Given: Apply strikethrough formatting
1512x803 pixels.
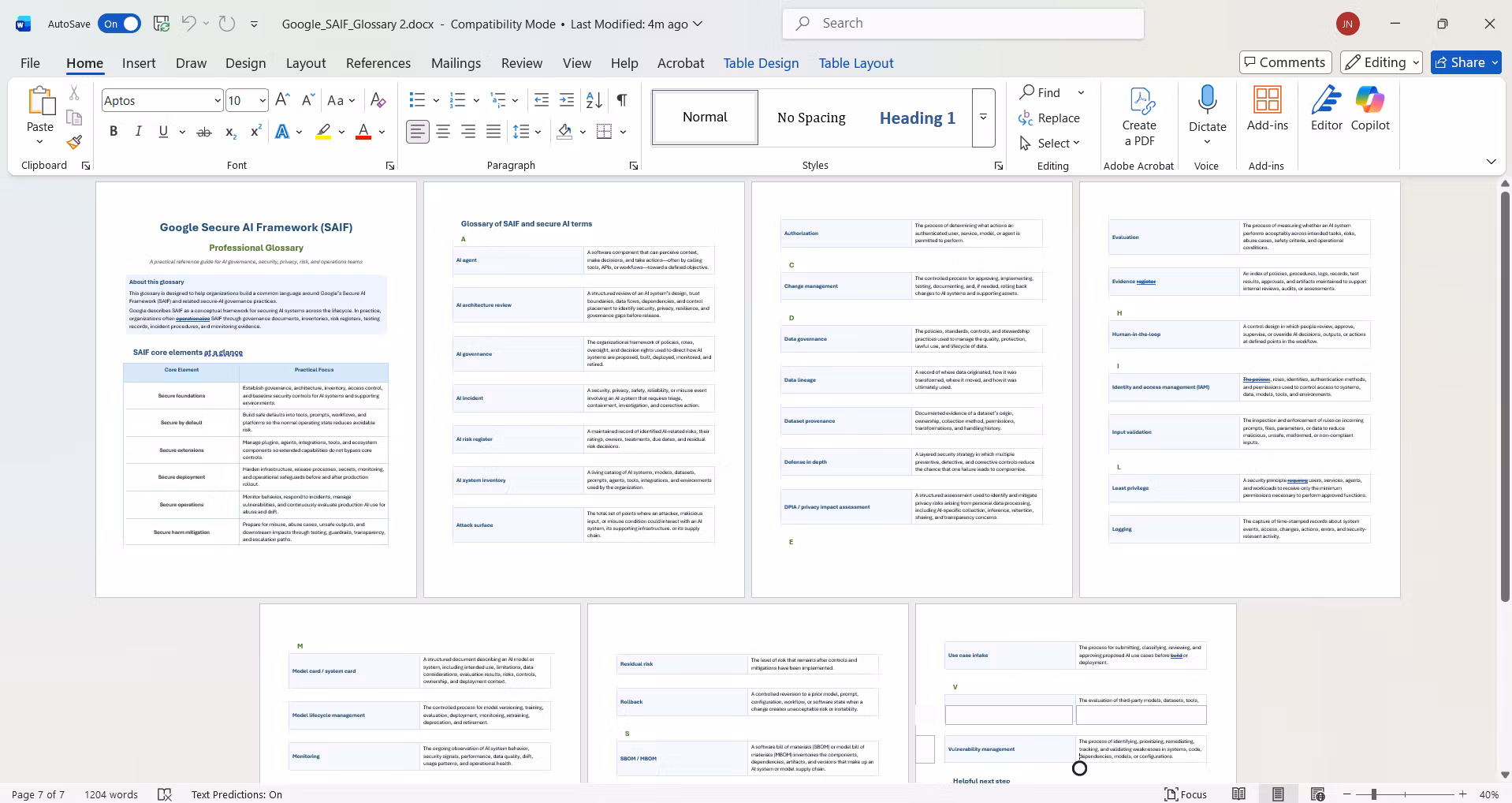Looking at the screenshot, I should click(204, 132).
